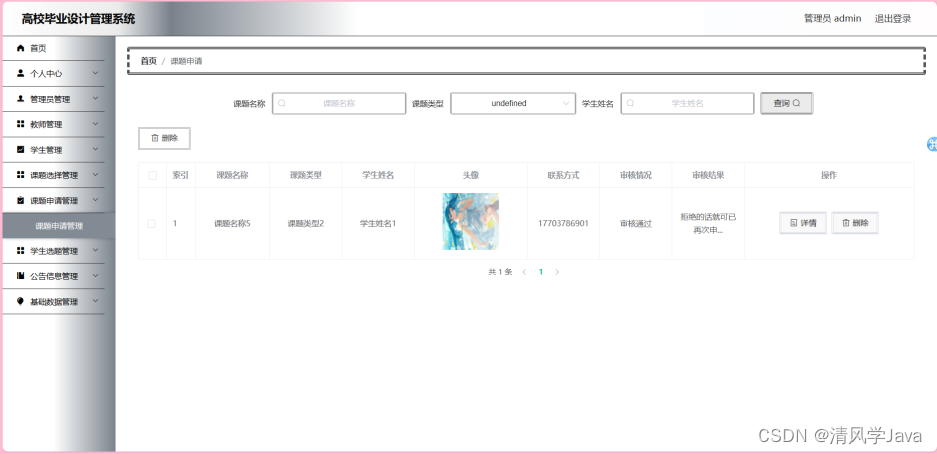
Task: Open the 公告信息管理 menu label
Action: [54, 277]
